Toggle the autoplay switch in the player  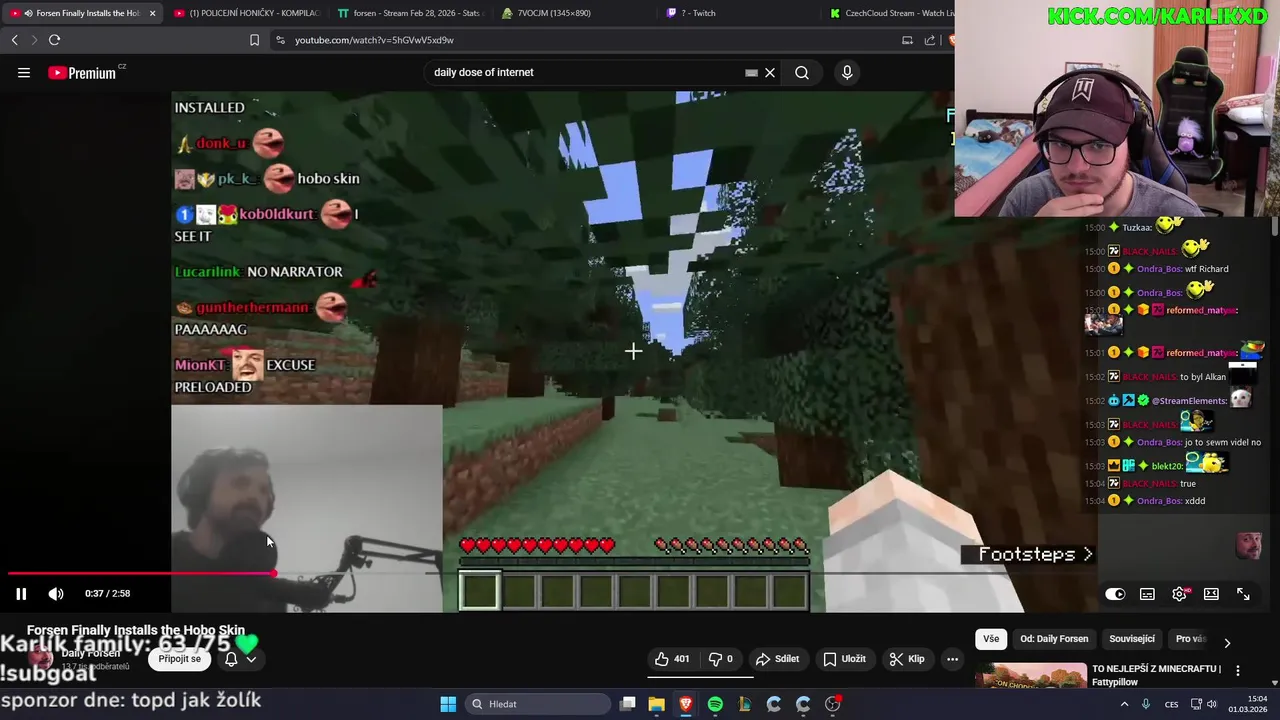(x=1115, y=594)
